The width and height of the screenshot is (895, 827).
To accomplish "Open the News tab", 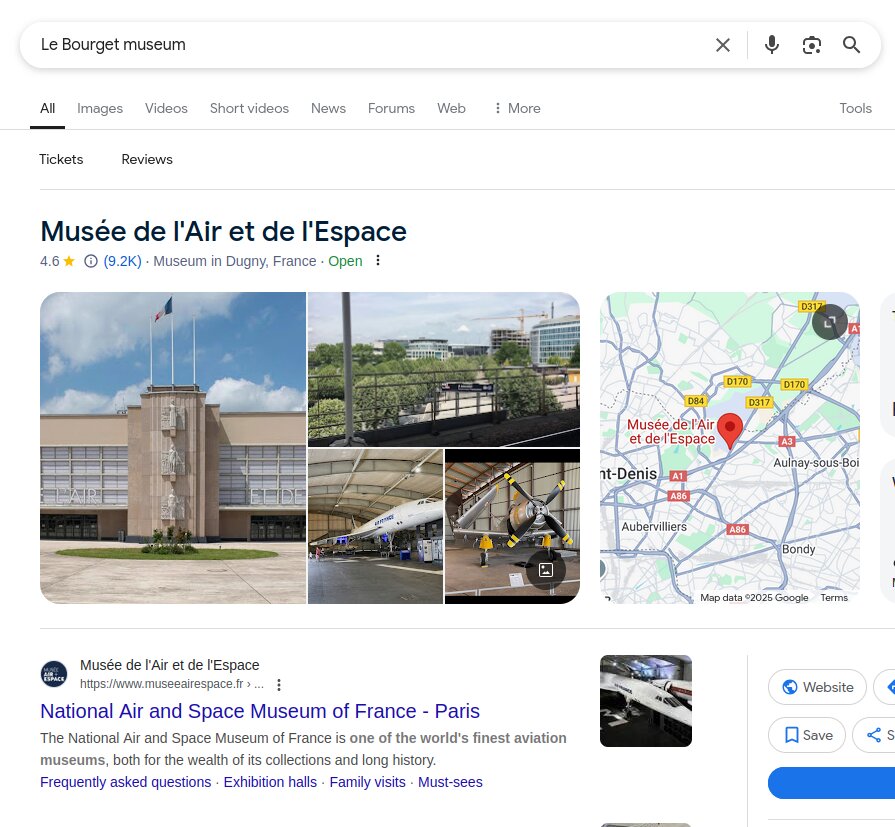I will 328,108.
